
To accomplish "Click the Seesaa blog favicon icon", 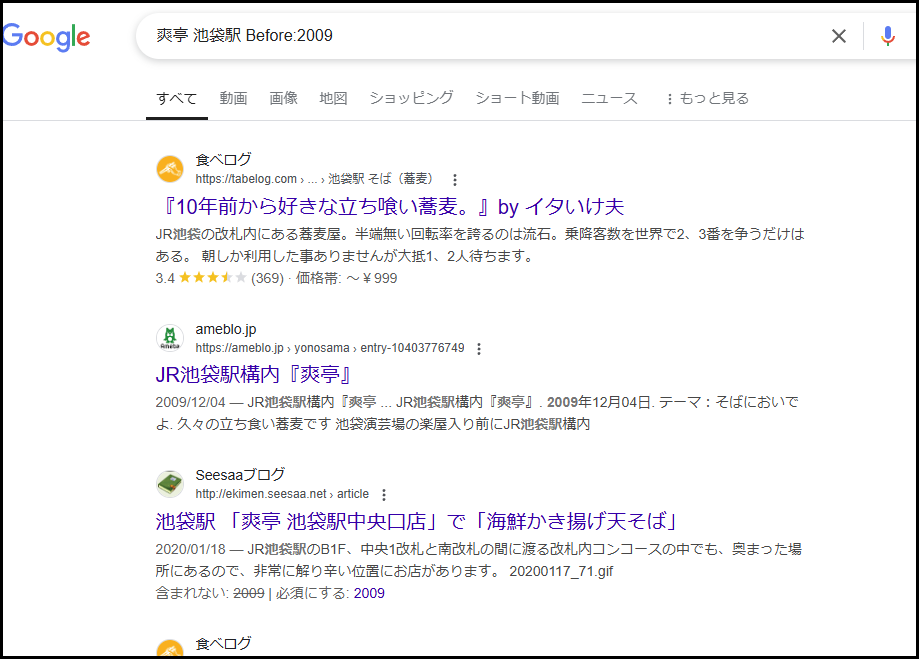I will point(170,484).
